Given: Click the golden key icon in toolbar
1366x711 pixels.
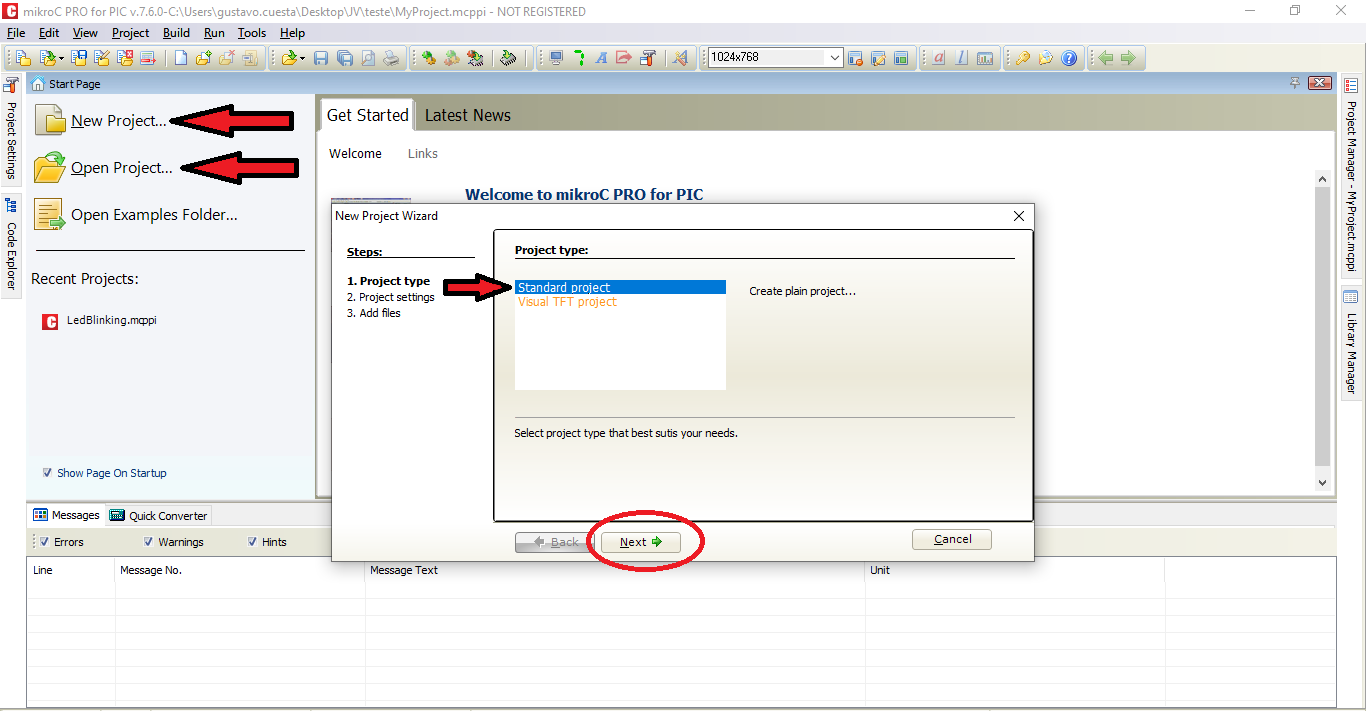Looking at the screenshot, I should coord(1022,58).
